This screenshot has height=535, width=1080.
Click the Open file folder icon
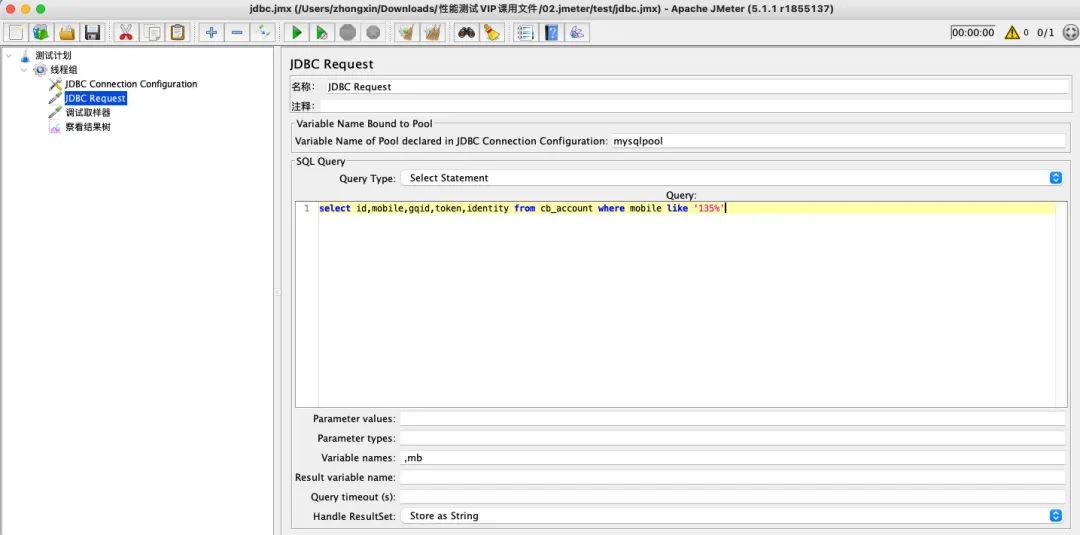67,32
